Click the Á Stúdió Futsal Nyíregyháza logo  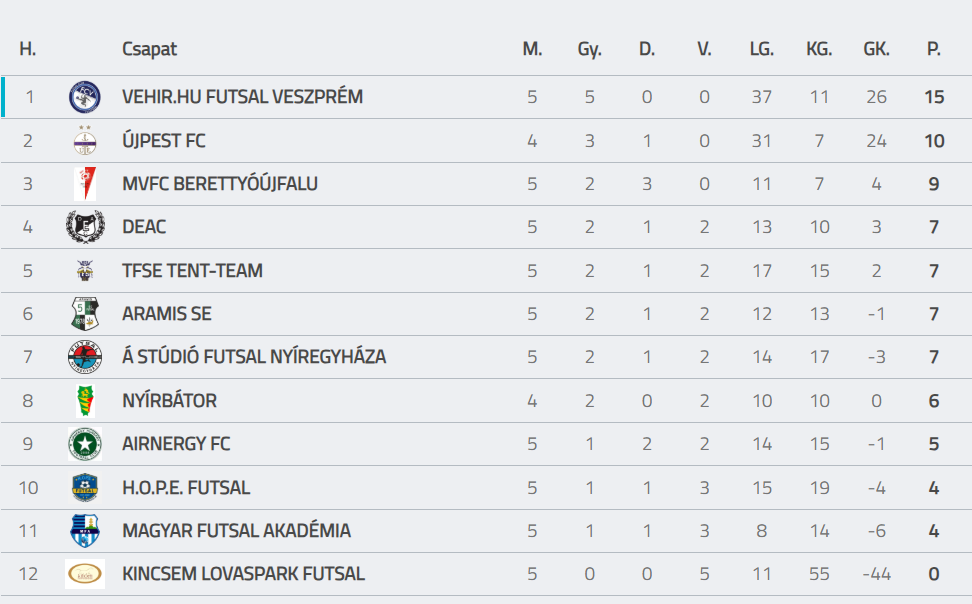[x=85, y=357]
